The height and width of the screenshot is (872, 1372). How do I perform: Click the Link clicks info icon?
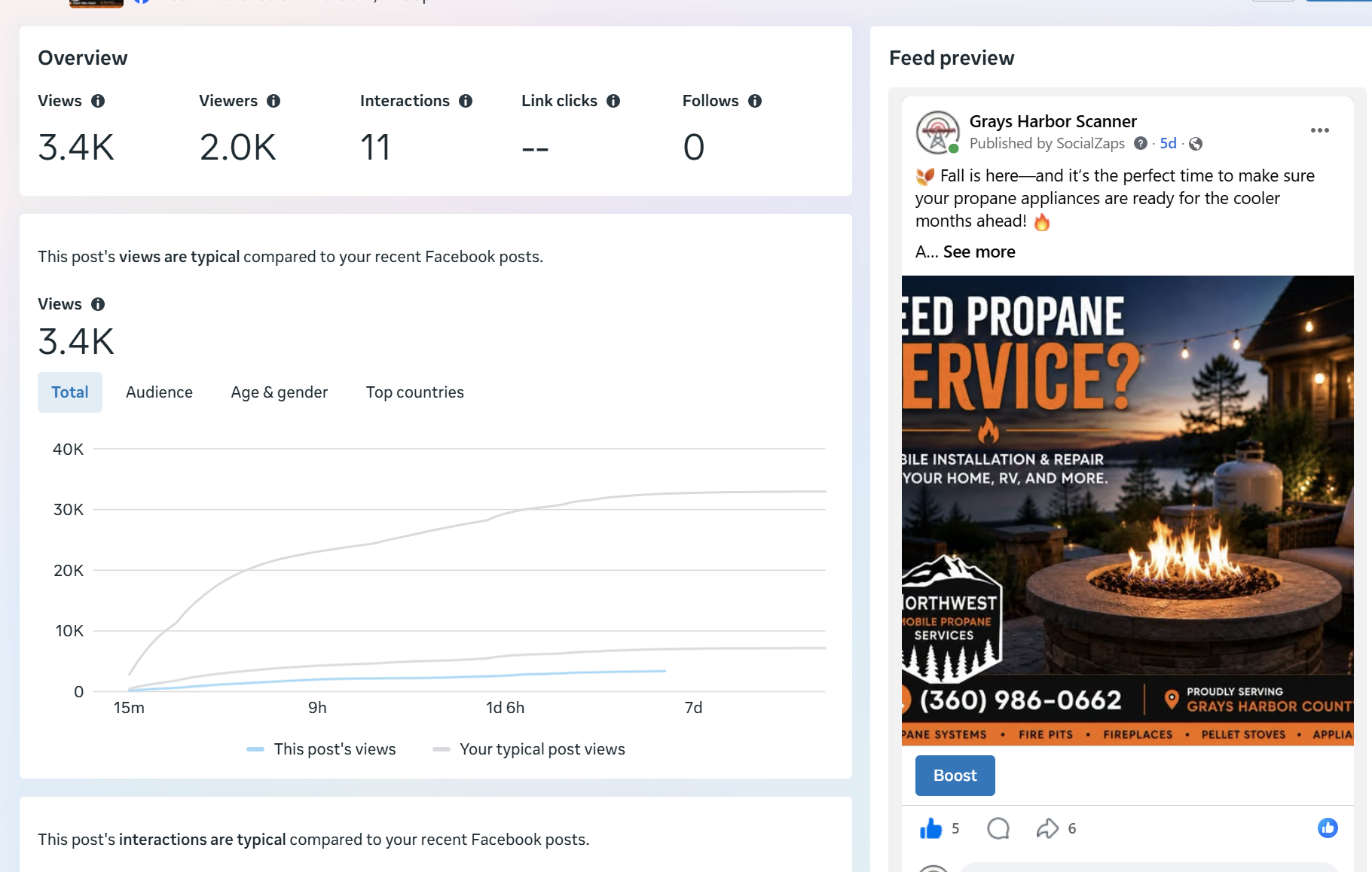(613, 101)
